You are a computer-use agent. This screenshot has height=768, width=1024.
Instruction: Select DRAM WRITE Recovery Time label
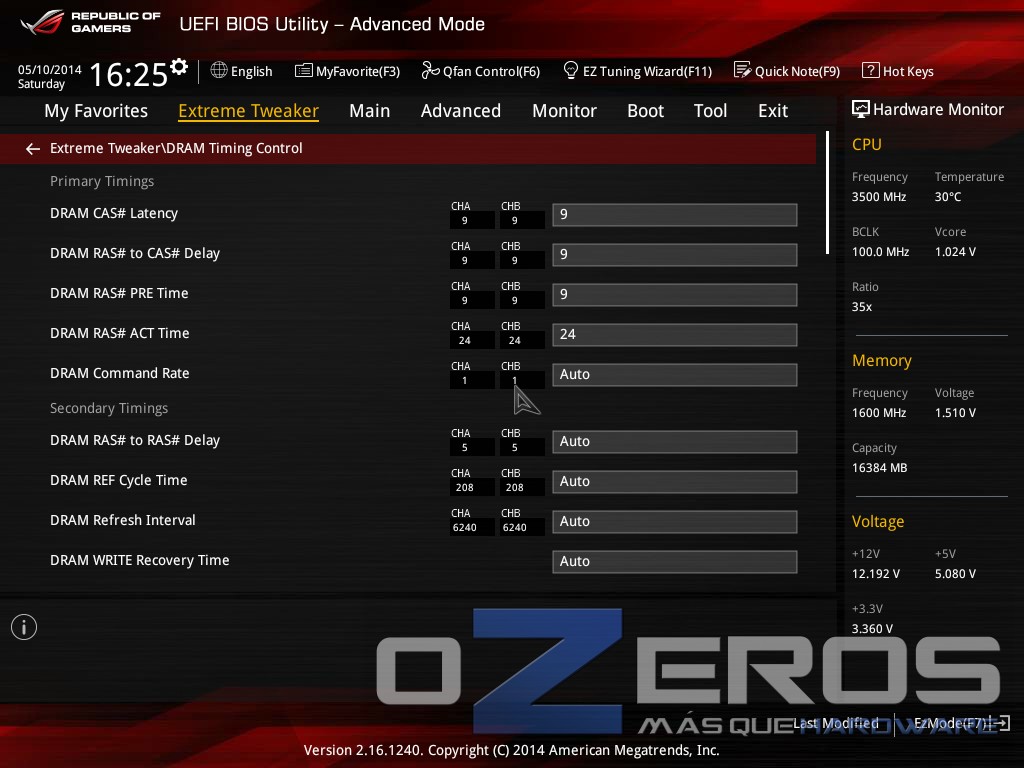[x=140, y=560]
